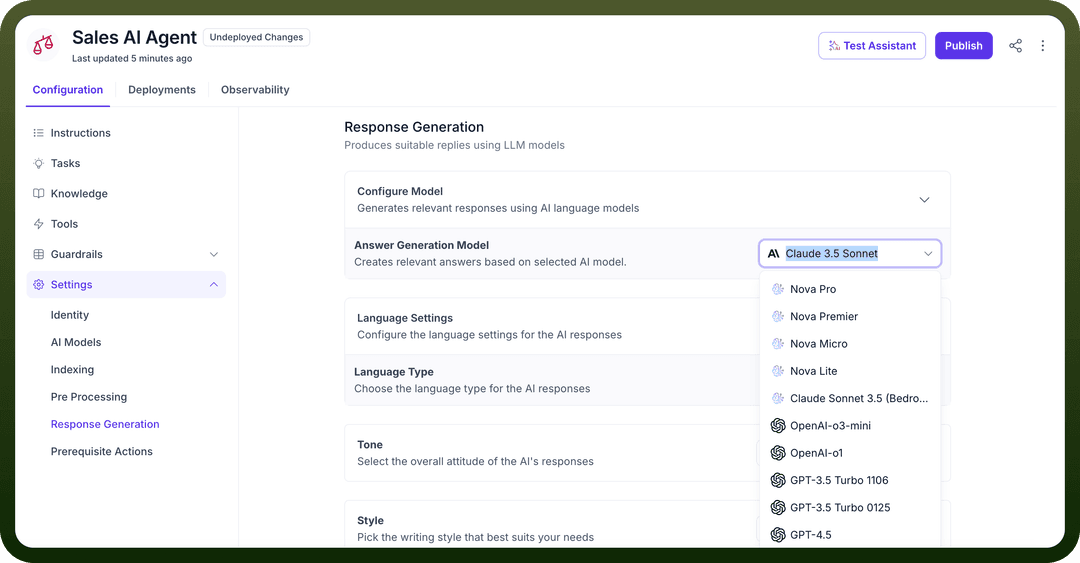Click the GPT-4.5 logo icon
Viewport: 1080px width, 563px height.
click(778, 535)
